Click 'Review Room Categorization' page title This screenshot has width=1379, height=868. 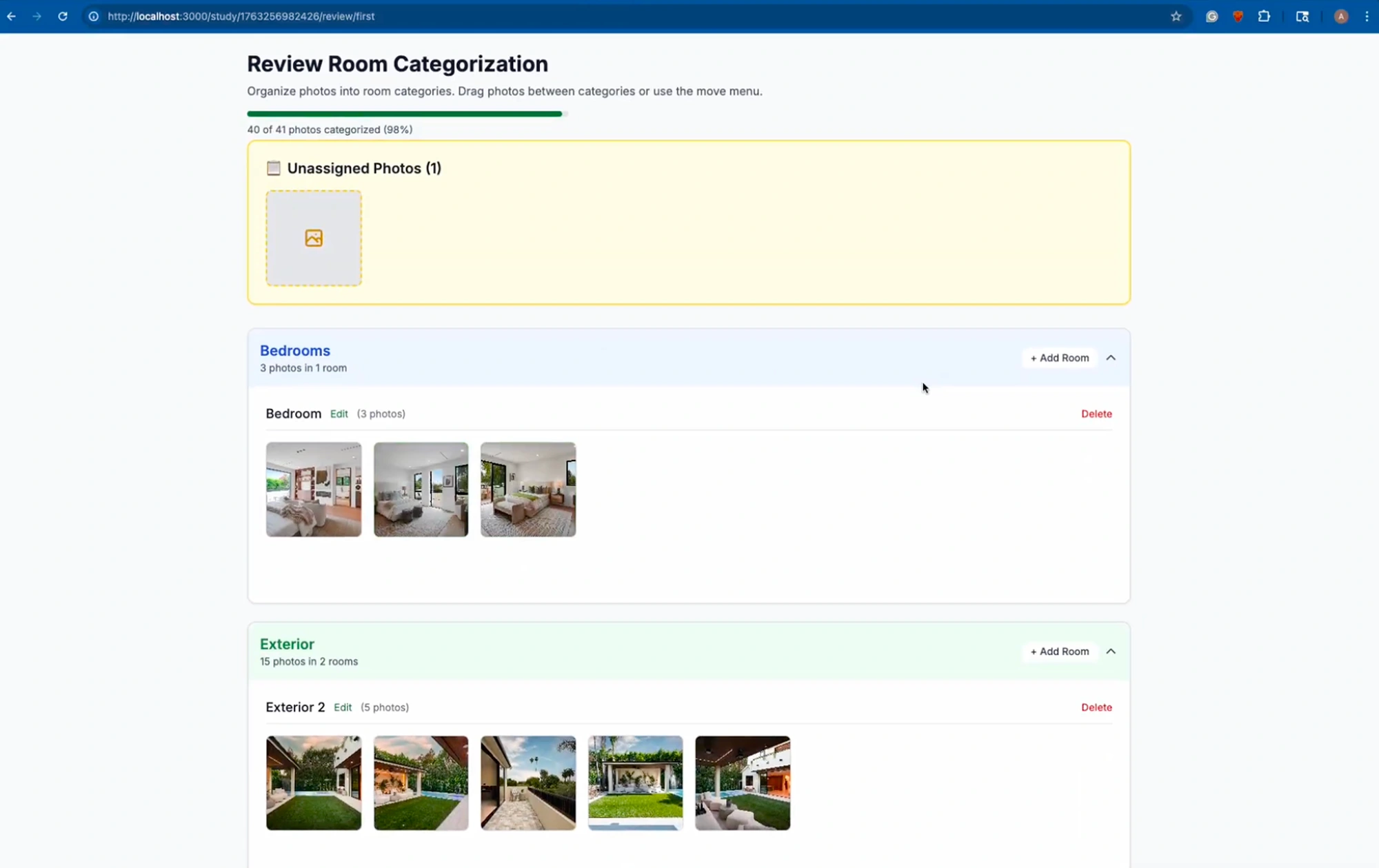(x=398, y=63)
